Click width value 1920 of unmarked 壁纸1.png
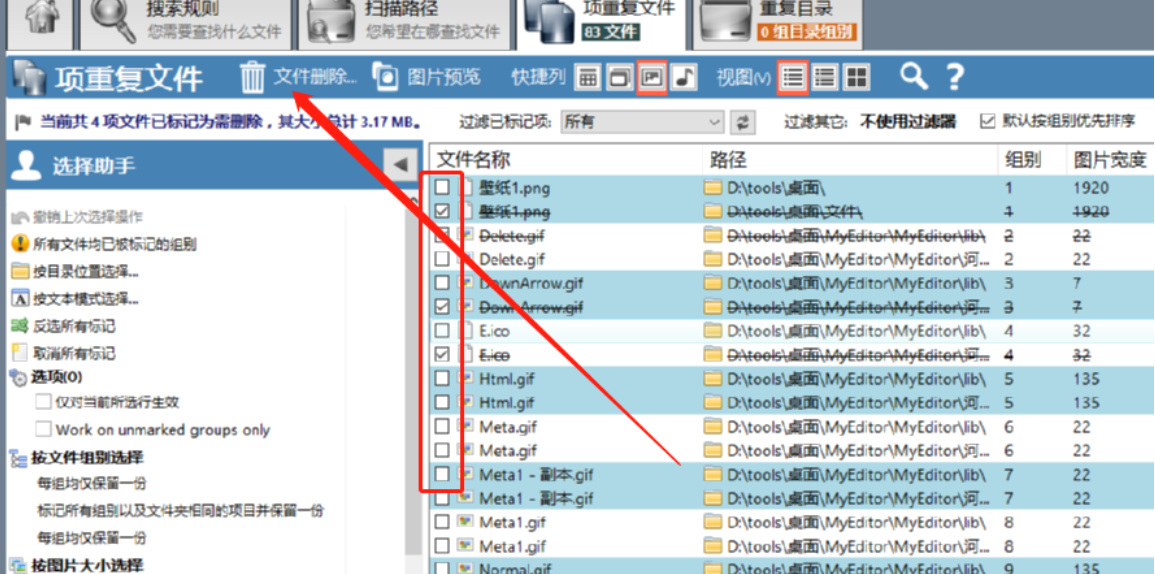Image resolution: width=1155 pixels, height=574 pixels. (1091, 188)
